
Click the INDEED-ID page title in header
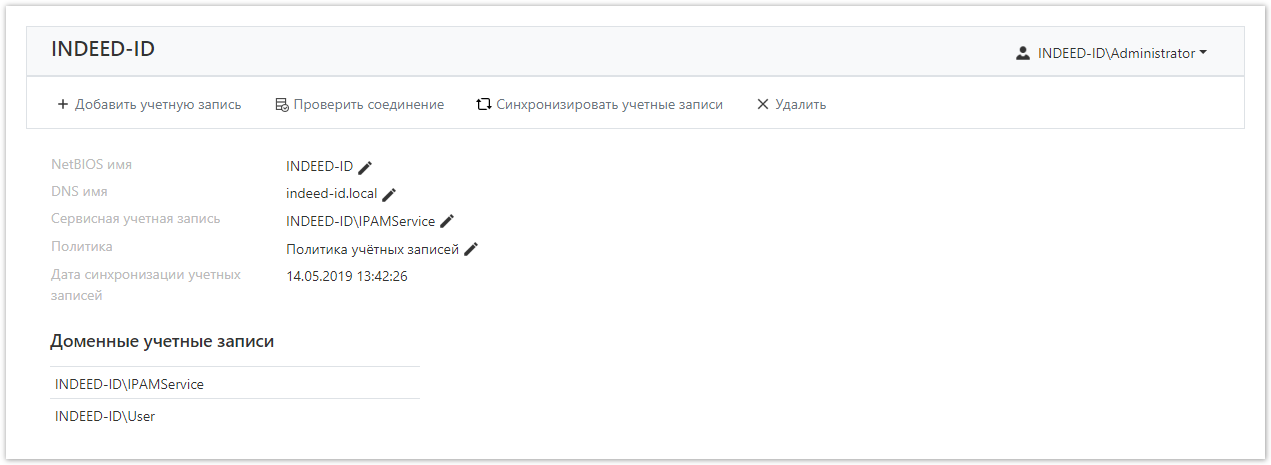pyautogui.click(x=103, y=49)
